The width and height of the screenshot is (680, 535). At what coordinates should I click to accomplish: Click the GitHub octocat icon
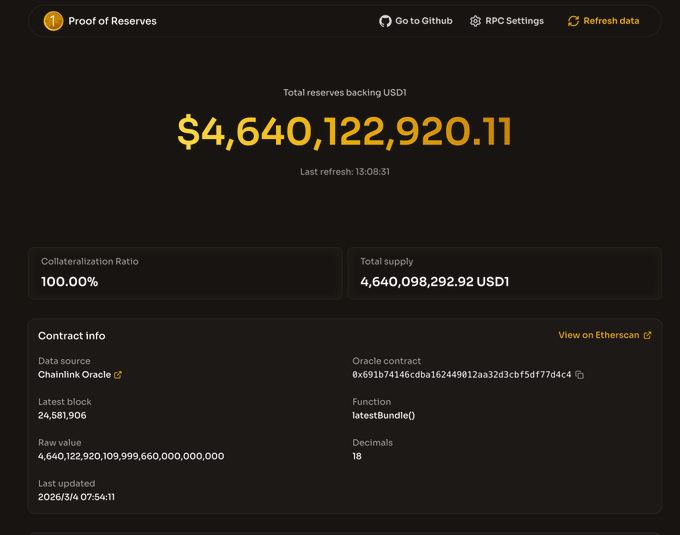pos(385,21)
